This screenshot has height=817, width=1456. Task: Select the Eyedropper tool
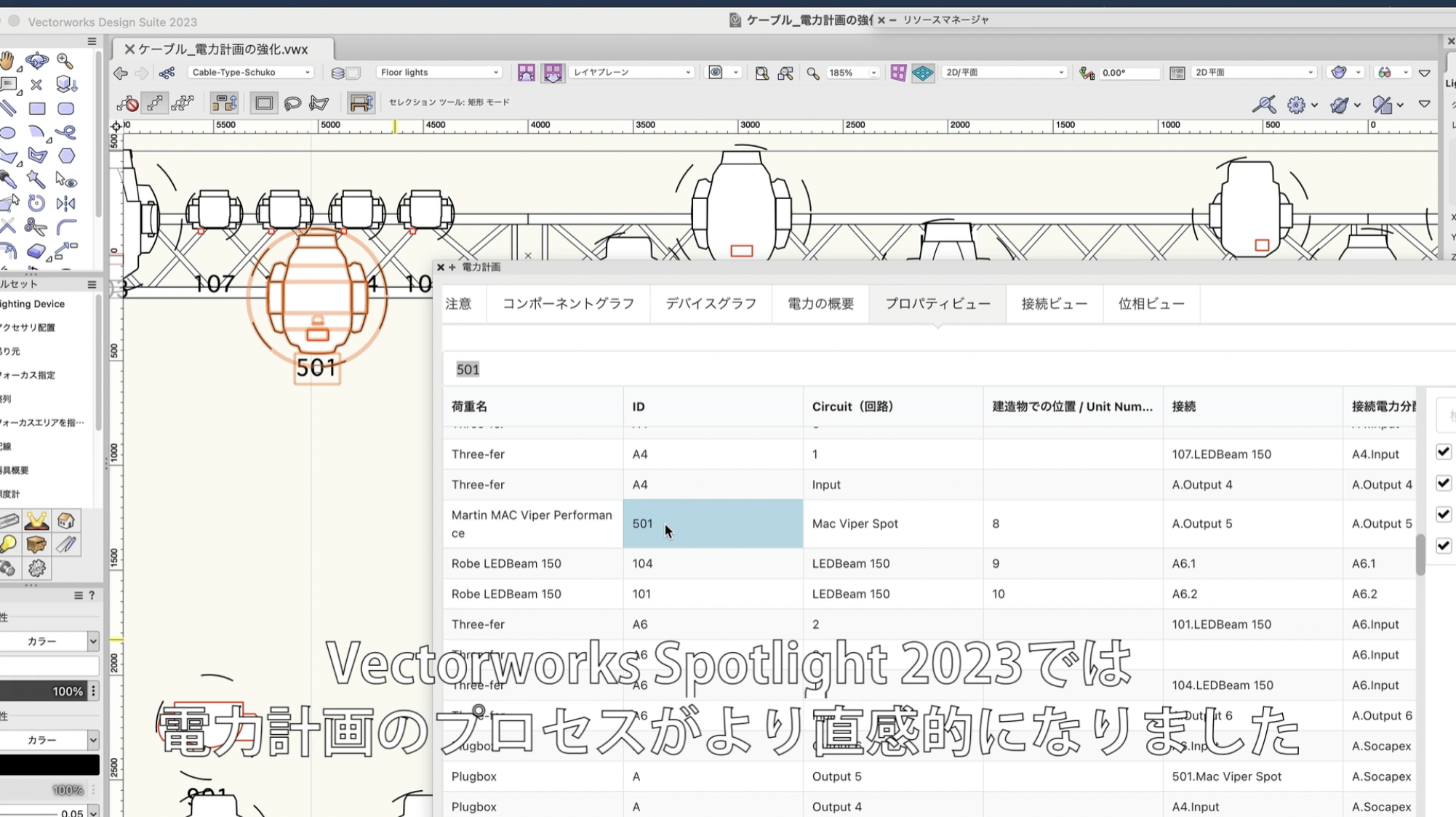(7, 180)
